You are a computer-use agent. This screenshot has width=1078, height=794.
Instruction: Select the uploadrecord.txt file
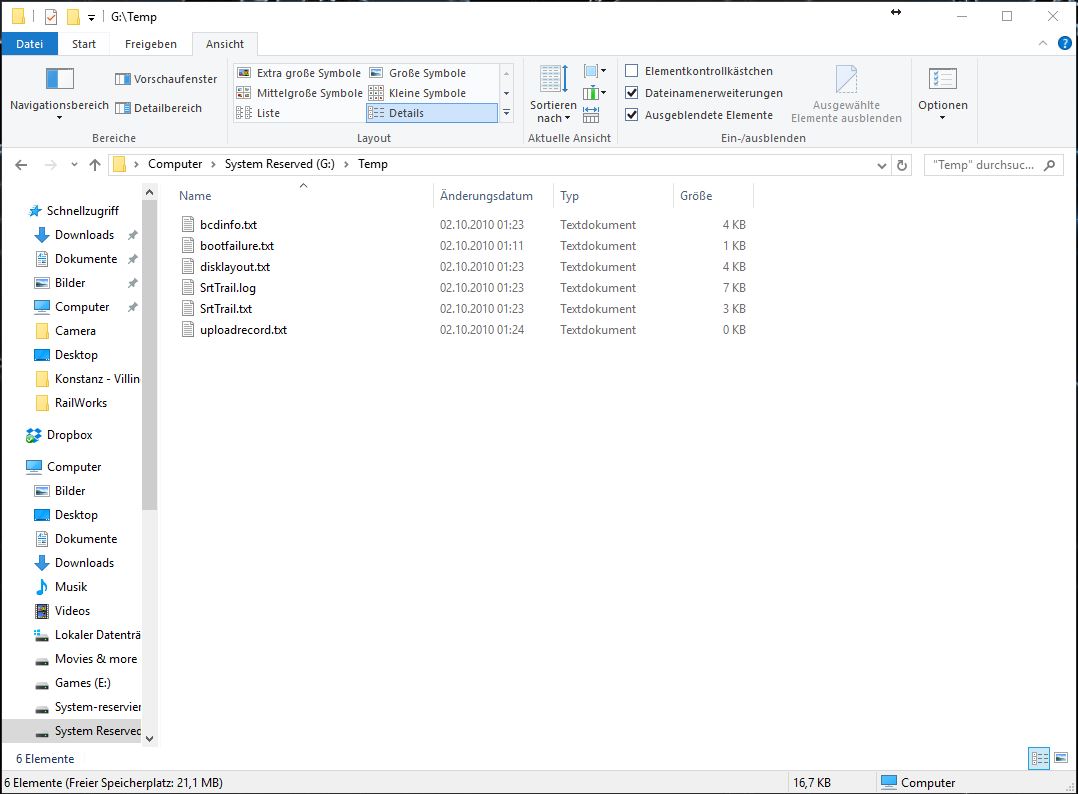[x=243, y=330]
